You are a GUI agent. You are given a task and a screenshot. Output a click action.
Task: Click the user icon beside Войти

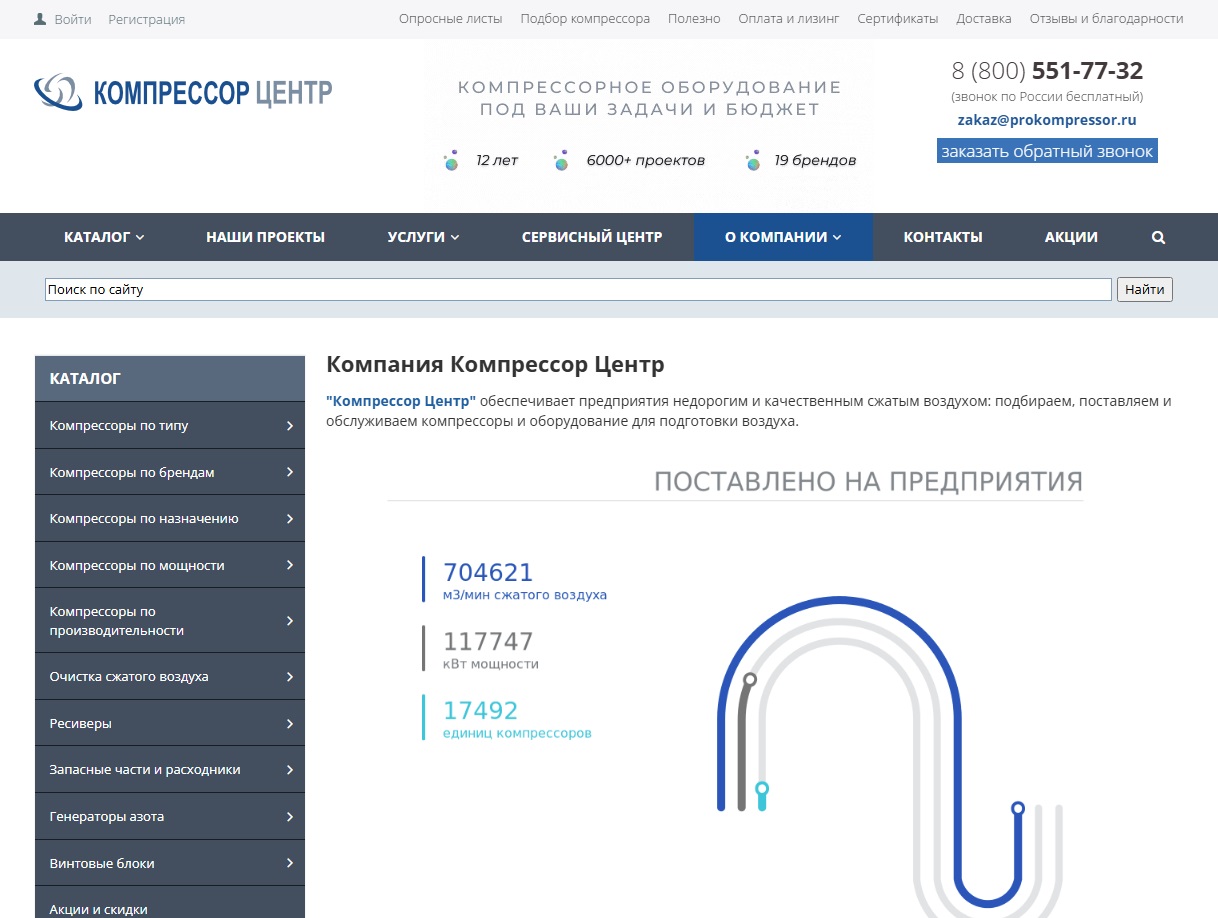(40, 19)
